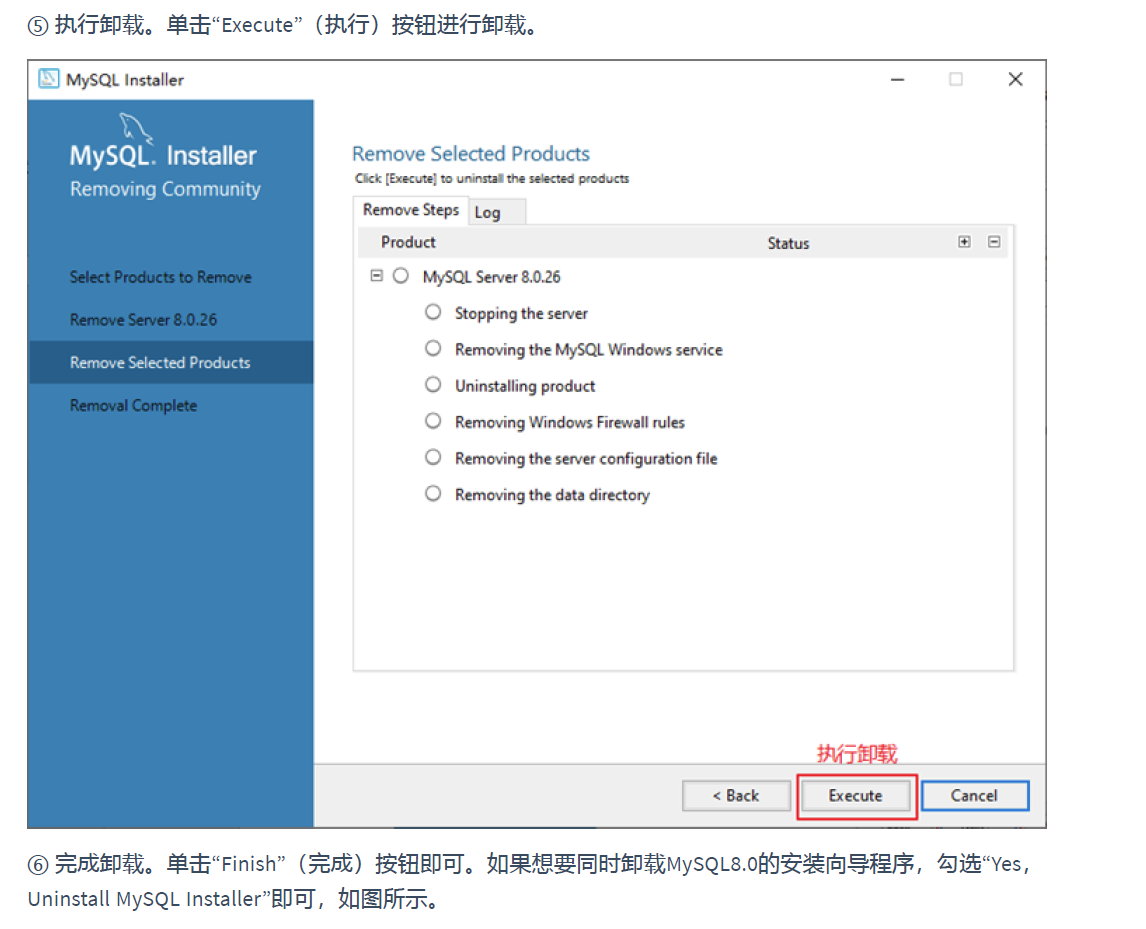
Task: Click the MySQL Installer title bar icon
Action: [48, 79]
